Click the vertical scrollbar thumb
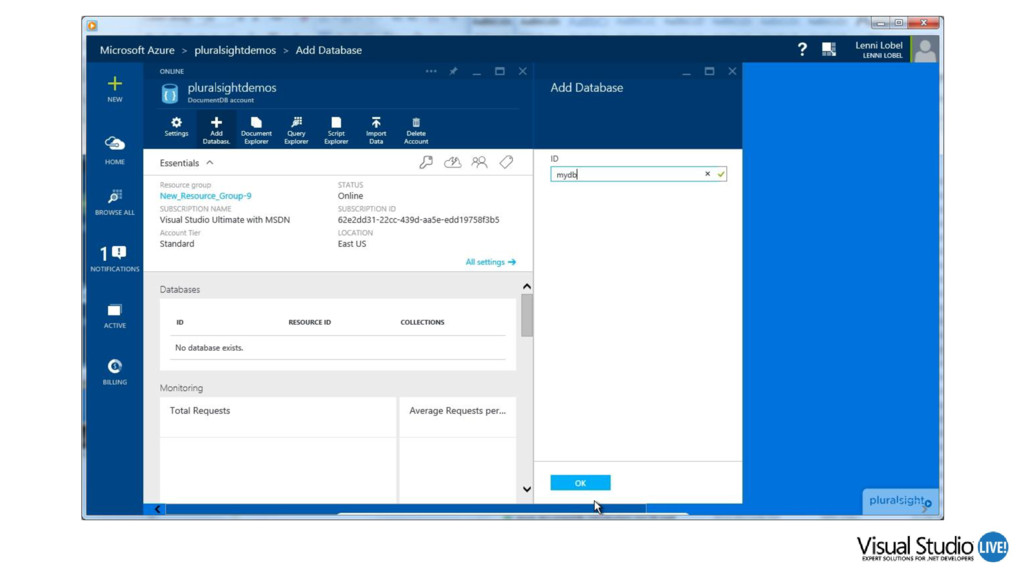 [526, 315]
